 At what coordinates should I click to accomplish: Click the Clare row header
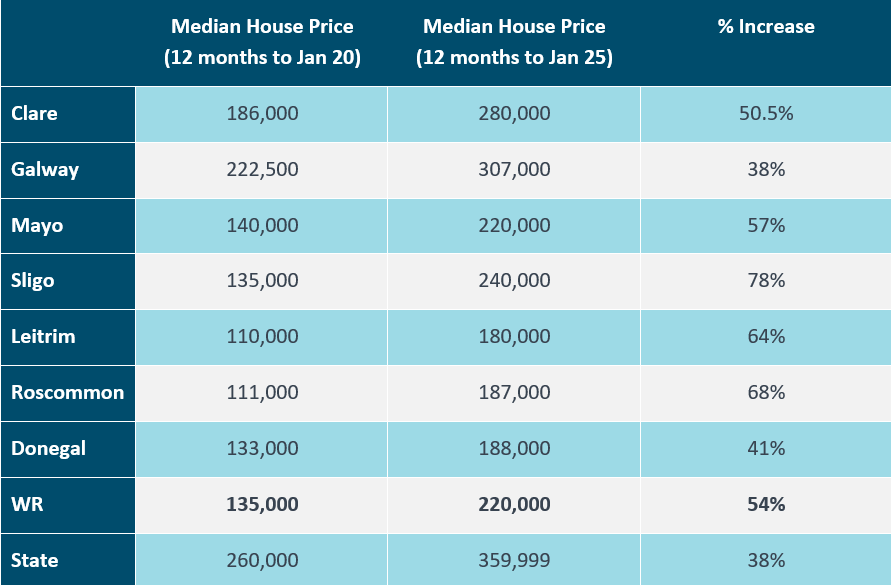35,113
